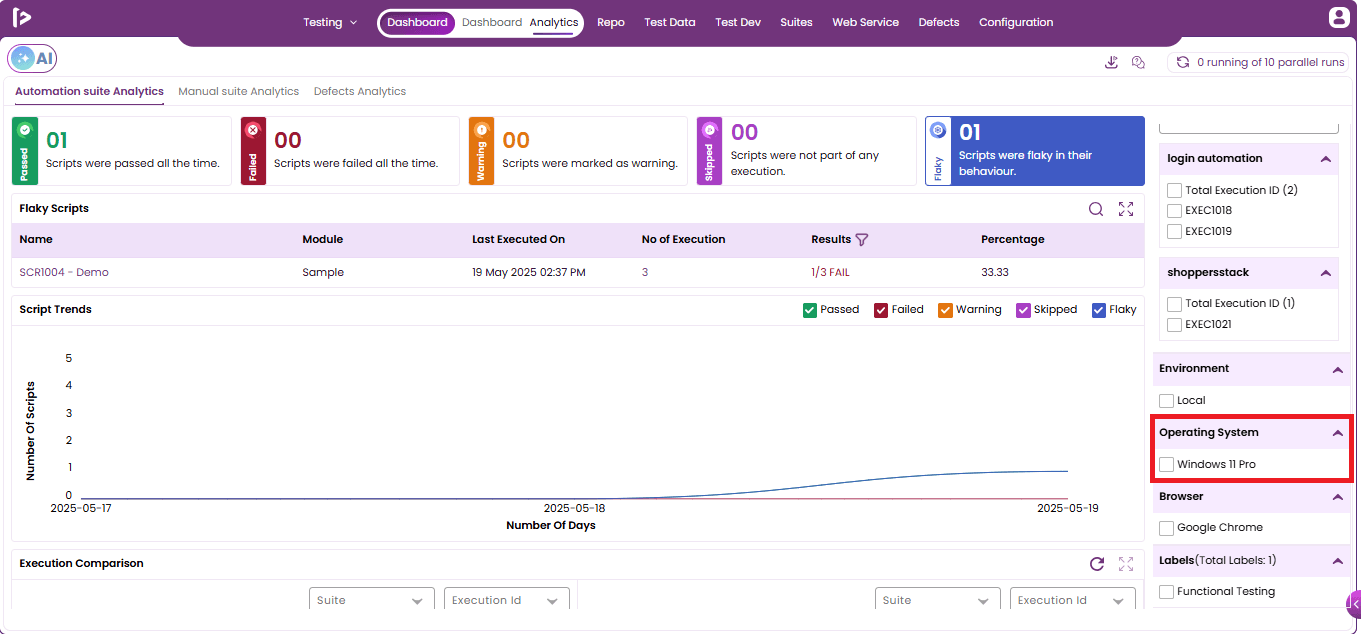Switch to Manual suite Analytics tab
This screenshot has height=634, width=1361.
[x=239, y=91]
